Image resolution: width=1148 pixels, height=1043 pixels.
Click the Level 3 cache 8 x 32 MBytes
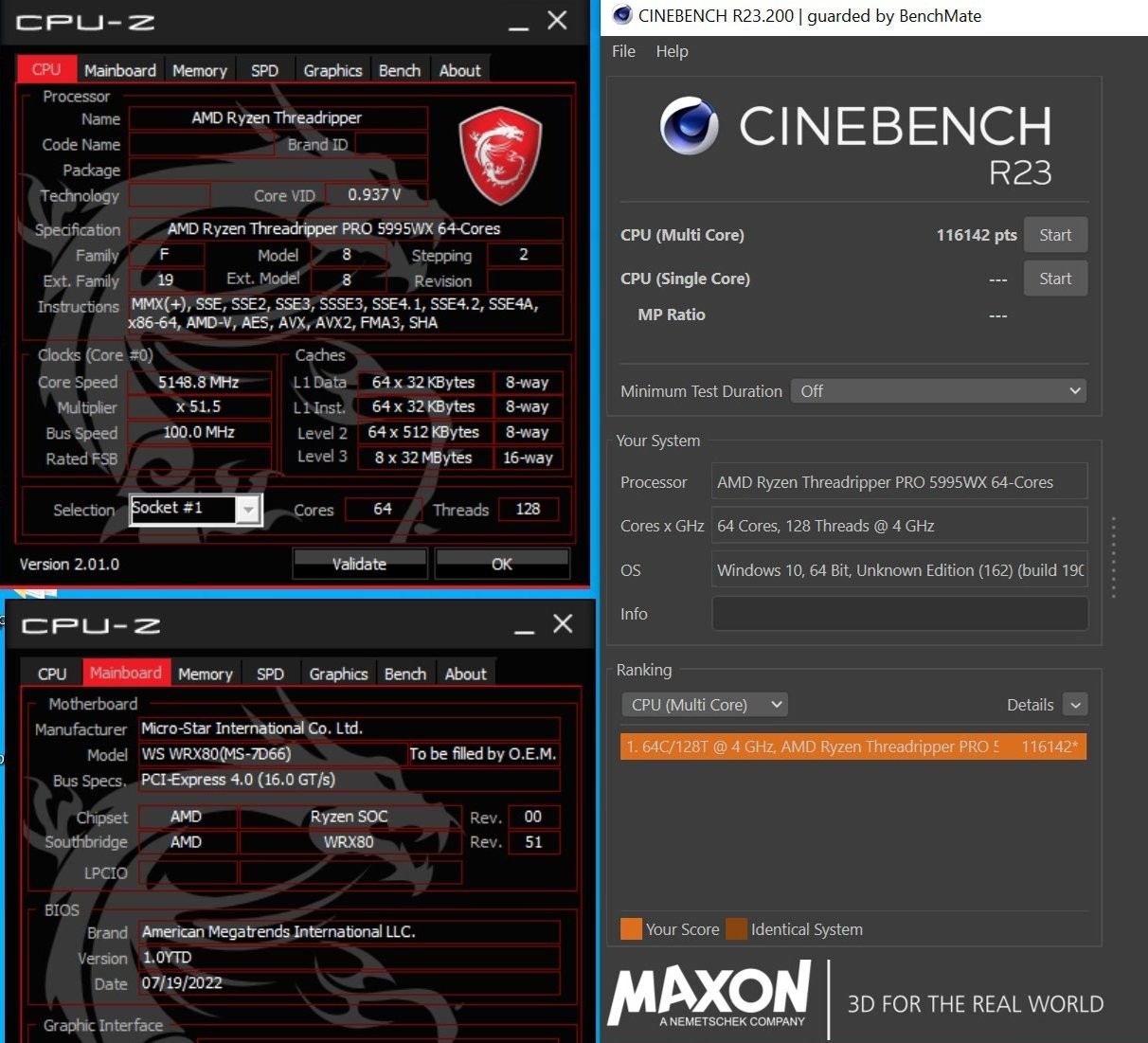(423, 458)
